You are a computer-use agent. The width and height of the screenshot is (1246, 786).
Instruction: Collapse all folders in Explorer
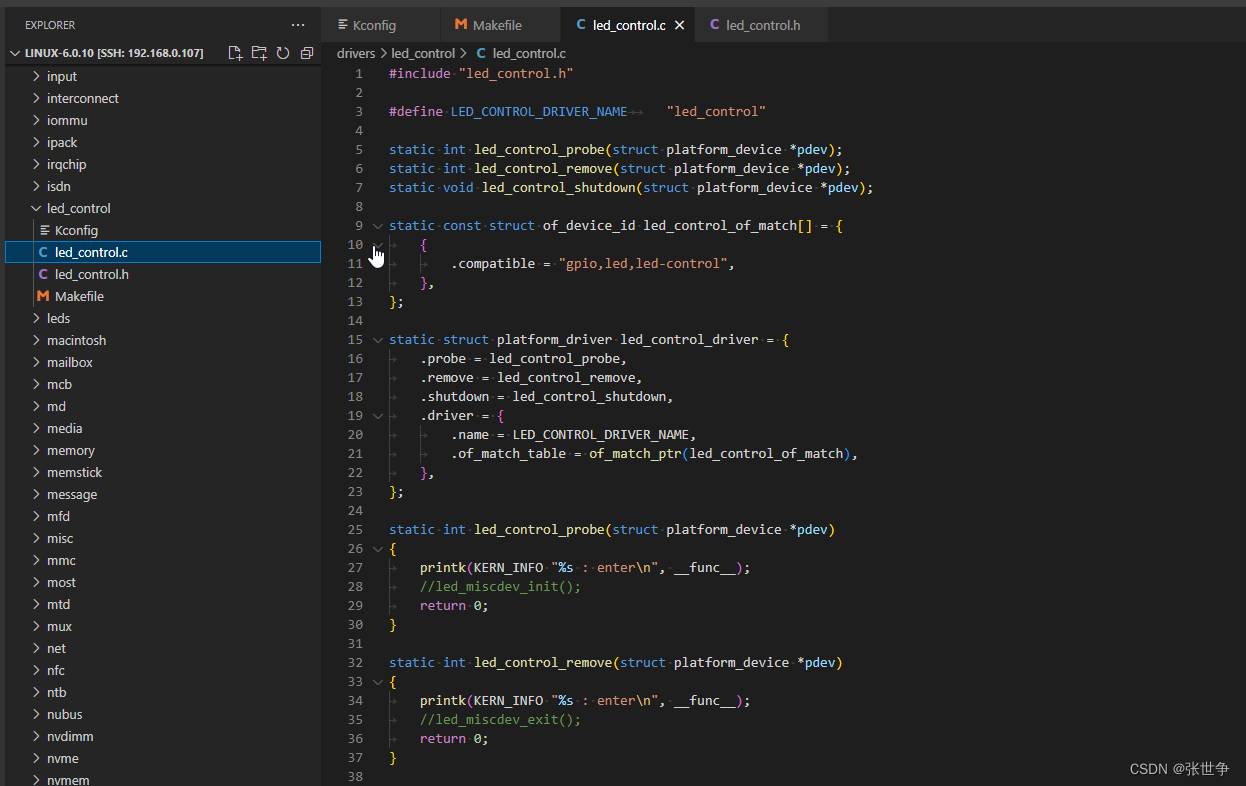(307, 53)
